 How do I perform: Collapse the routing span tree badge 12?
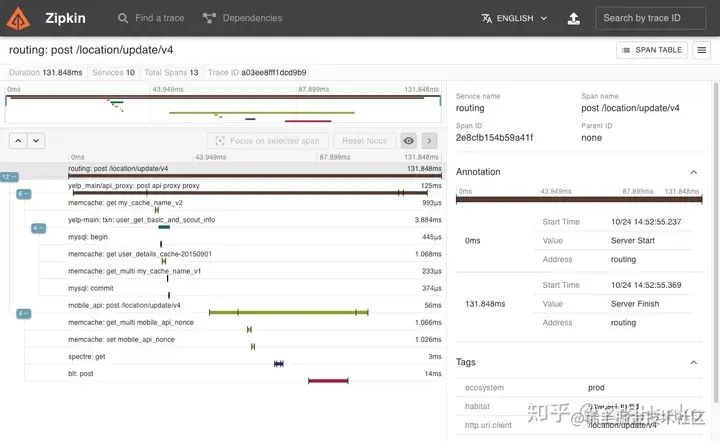click(x=9, y=177)
